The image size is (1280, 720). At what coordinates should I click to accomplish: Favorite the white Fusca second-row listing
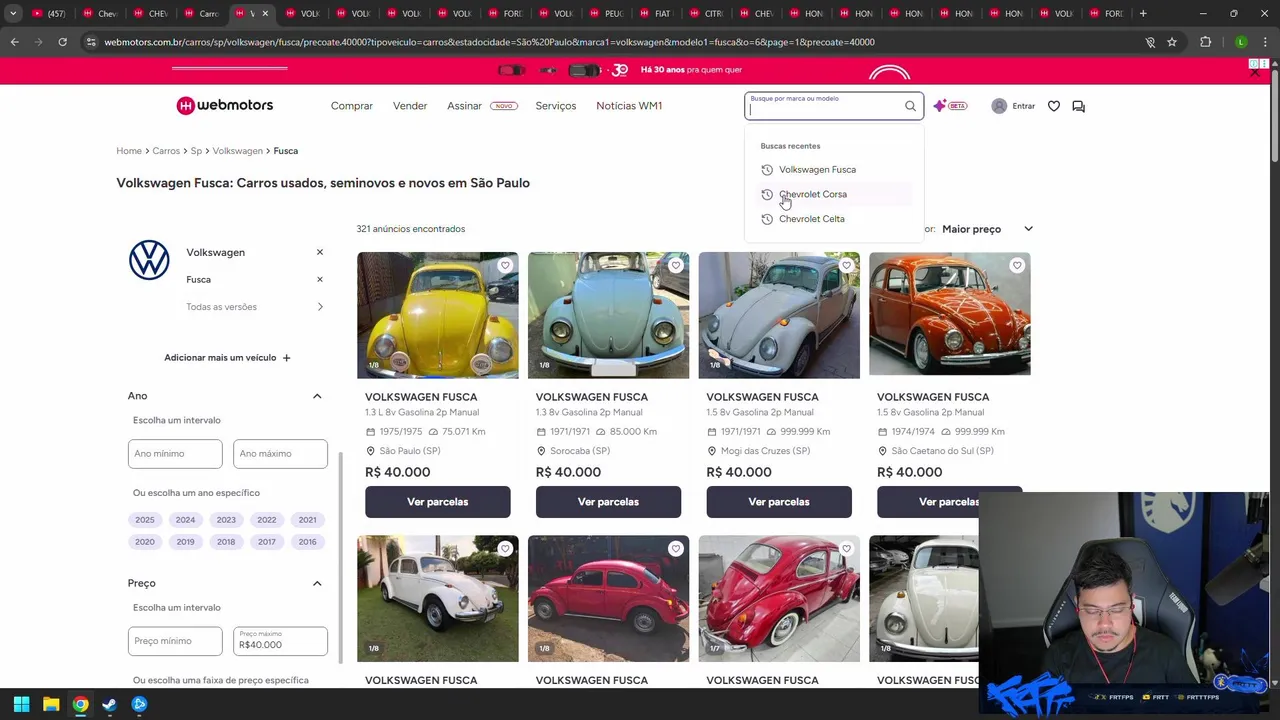click(505, 549)
